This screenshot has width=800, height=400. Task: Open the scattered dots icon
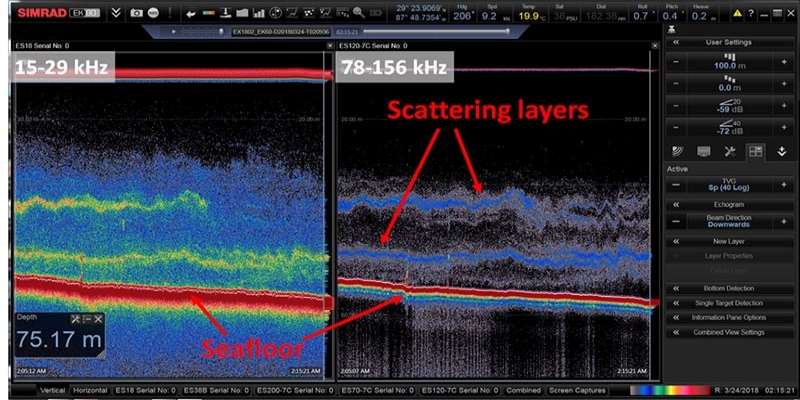pyautogui.click(x=309, y=13)
